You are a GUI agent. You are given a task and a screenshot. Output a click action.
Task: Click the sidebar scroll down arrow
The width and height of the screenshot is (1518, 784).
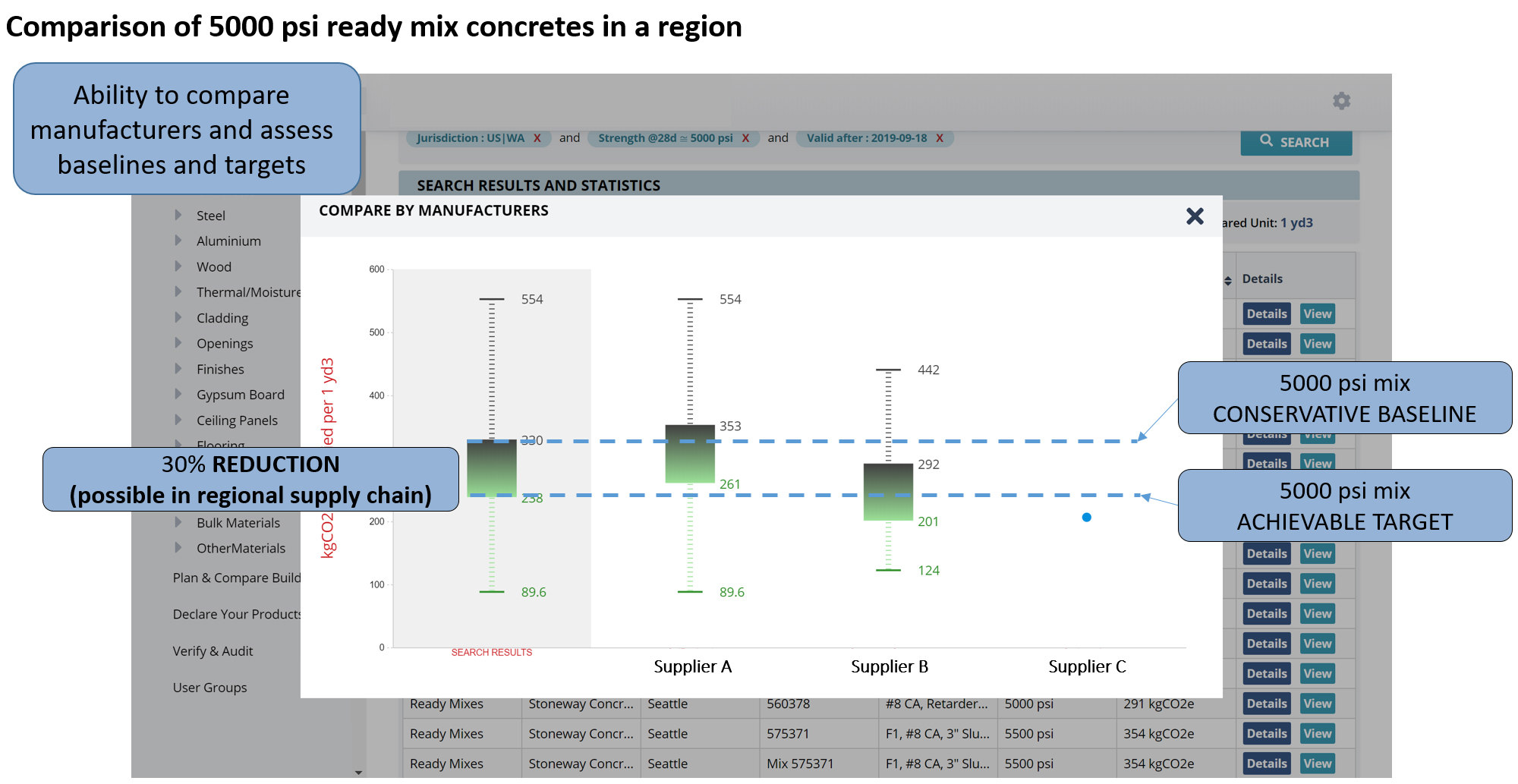pyautogui.click(x=358, y=773)
